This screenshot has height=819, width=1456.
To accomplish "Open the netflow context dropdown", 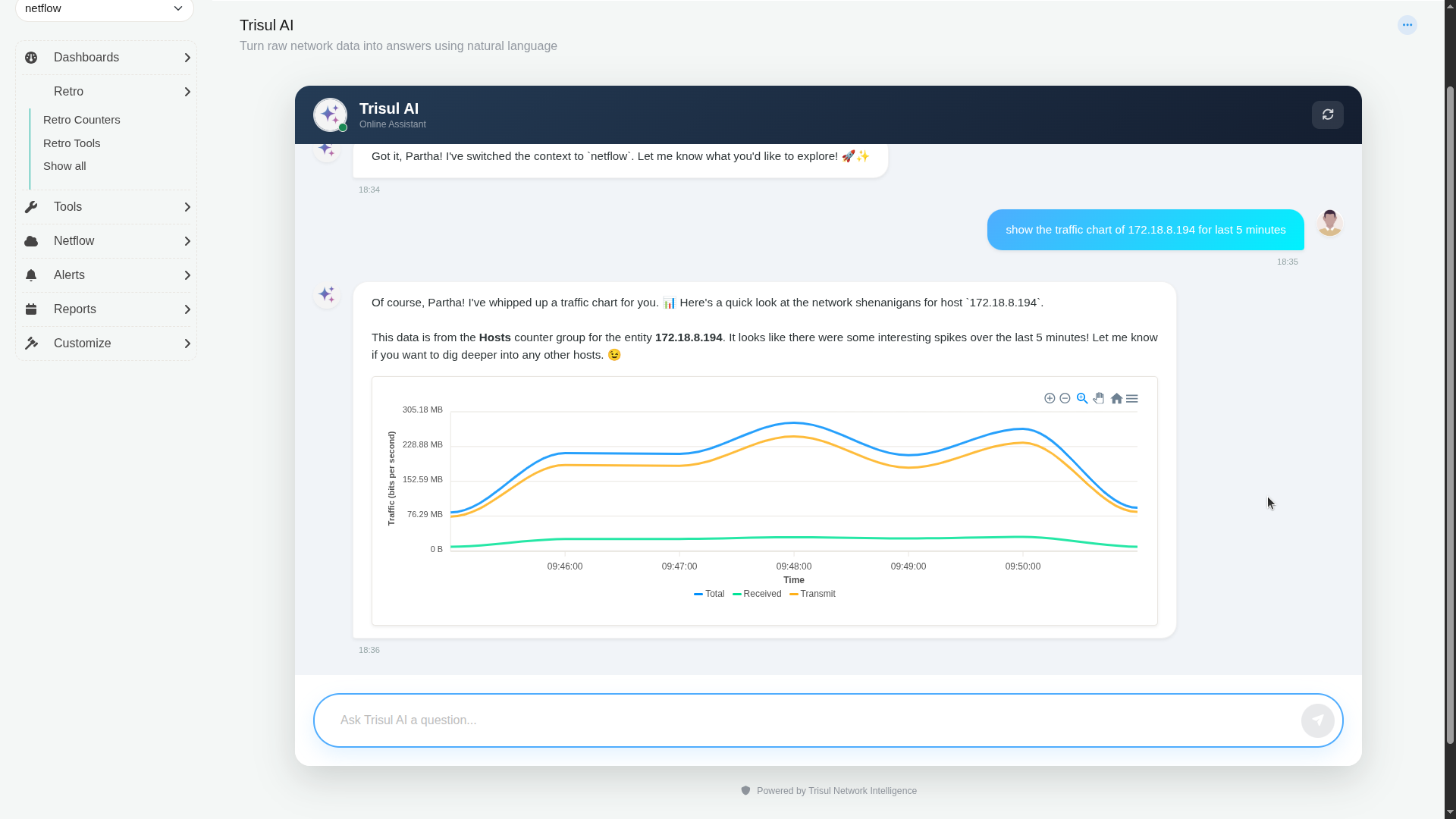I will 105,9.
